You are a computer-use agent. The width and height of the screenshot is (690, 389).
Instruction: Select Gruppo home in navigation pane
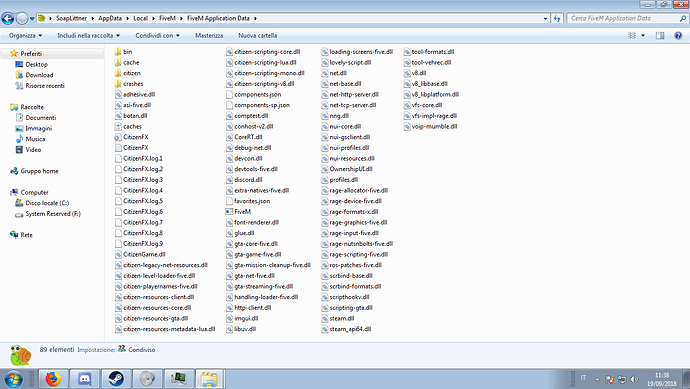(39, 171)
